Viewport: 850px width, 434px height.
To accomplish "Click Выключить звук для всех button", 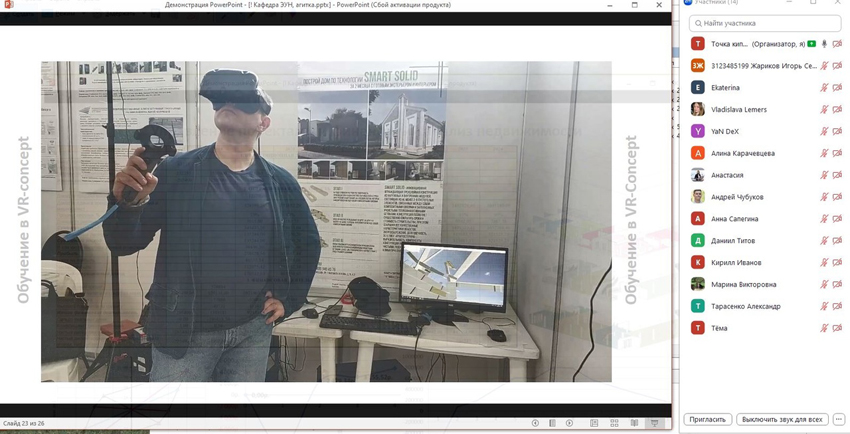I will coord(782,419).
